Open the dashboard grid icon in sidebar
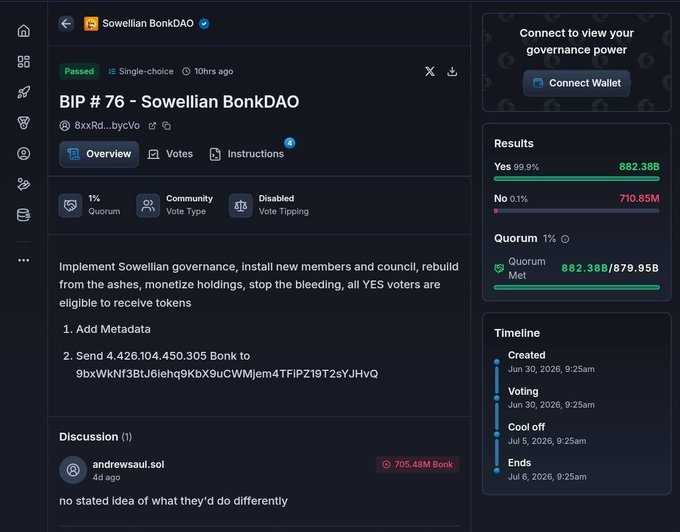680x532 pixels. (24, 62)
